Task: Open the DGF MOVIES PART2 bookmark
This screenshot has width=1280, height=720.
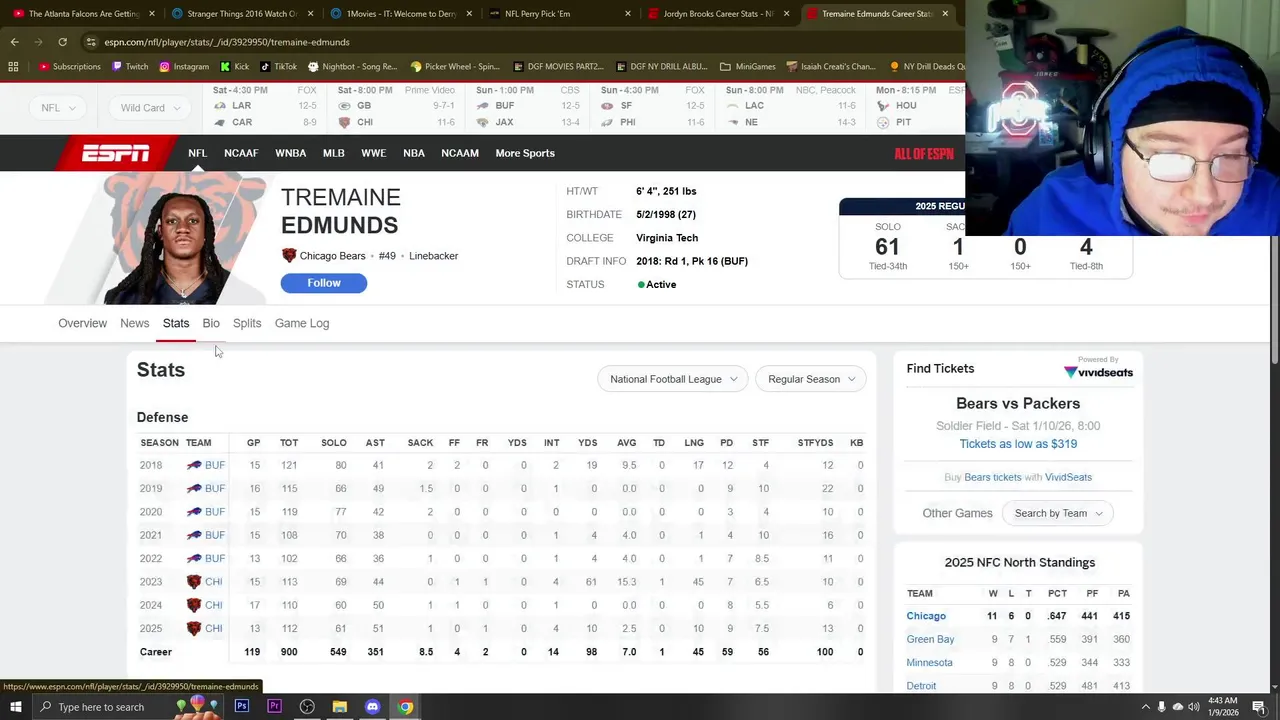Action: point(558,67)
